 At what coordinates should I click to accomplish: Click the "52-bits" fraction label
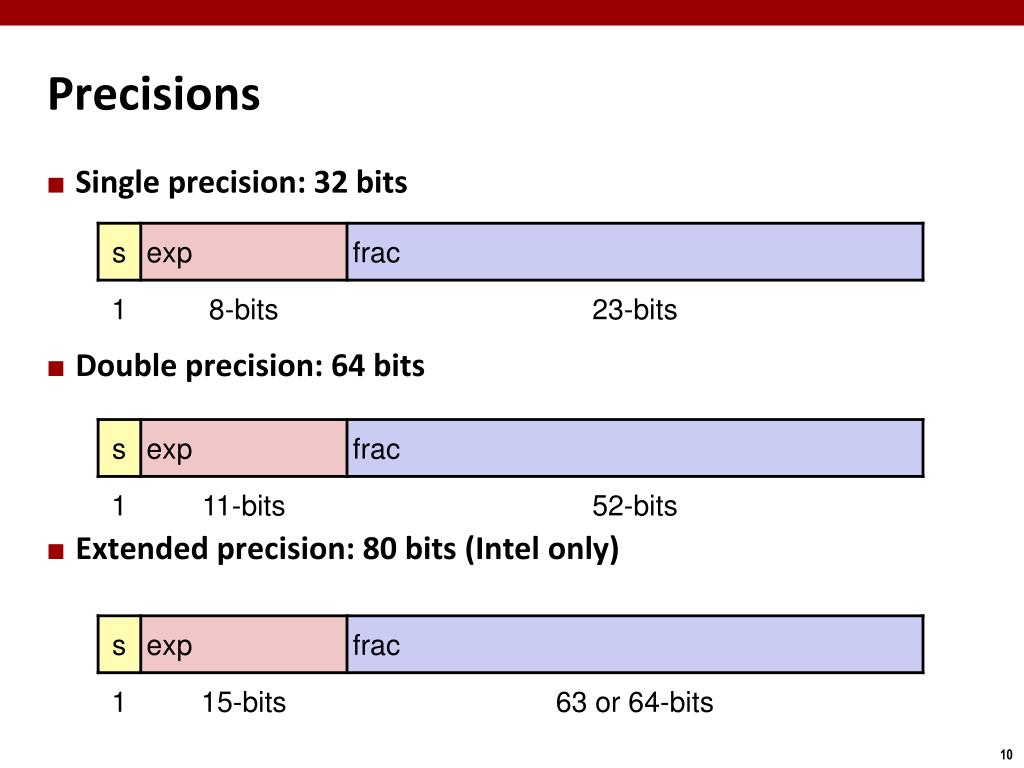pos(634,507)
